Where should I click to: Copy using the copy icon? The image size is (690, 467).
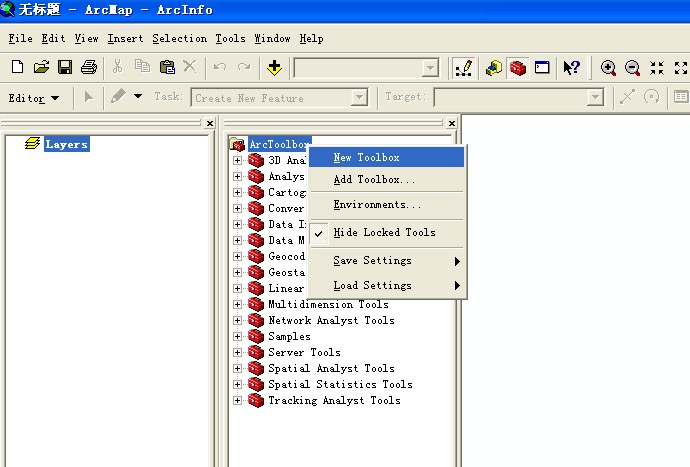142,67
